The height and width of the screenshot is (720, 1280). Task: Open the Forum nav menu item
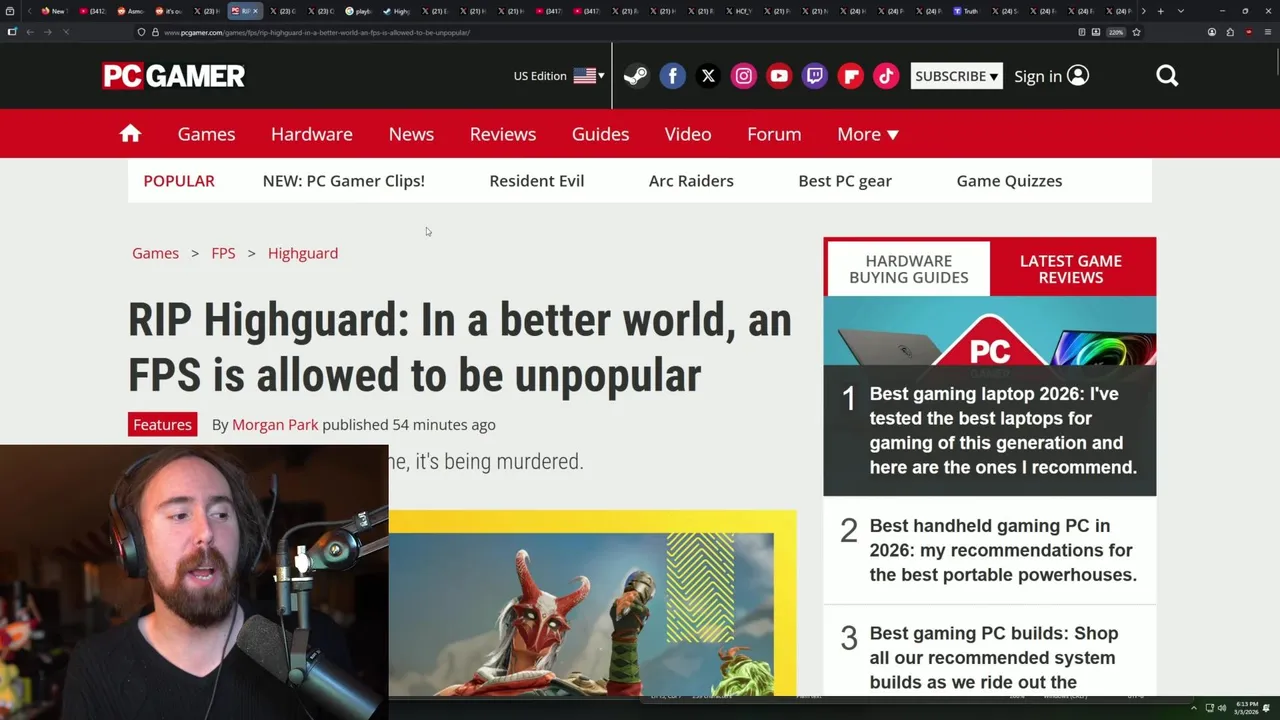(x=774, y=134)
